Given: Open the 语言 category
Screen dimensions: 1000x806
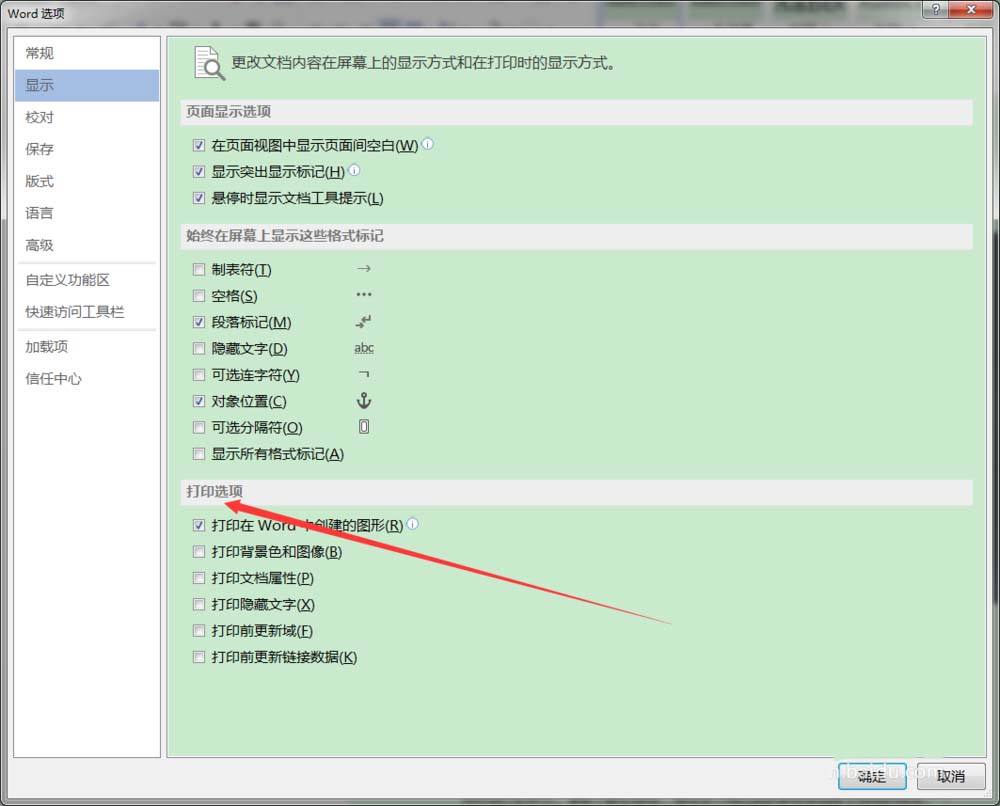Looking at the screenshot, I should [87, 213].
